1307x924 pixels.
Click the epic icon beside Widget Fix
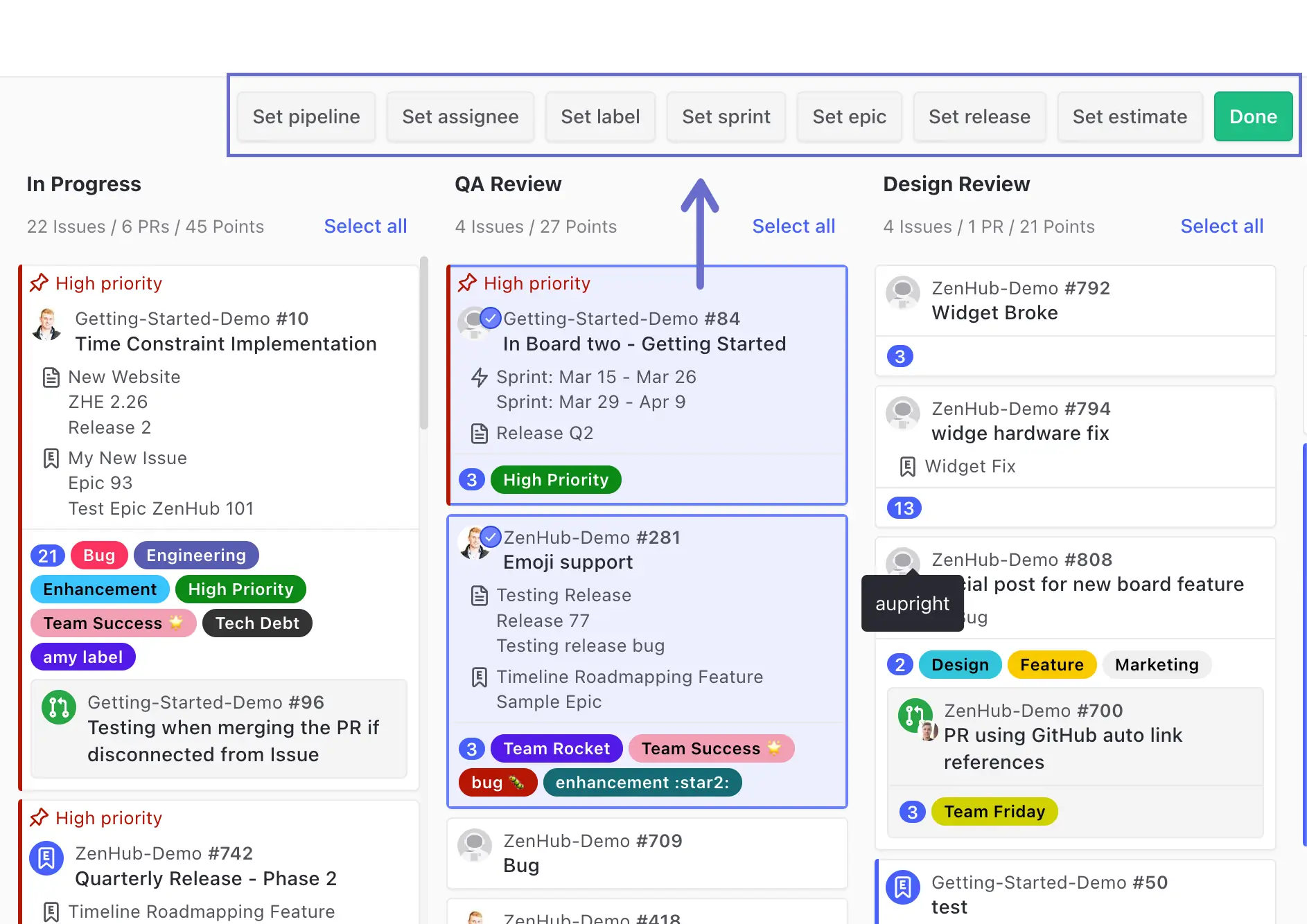tap(908, 467)
